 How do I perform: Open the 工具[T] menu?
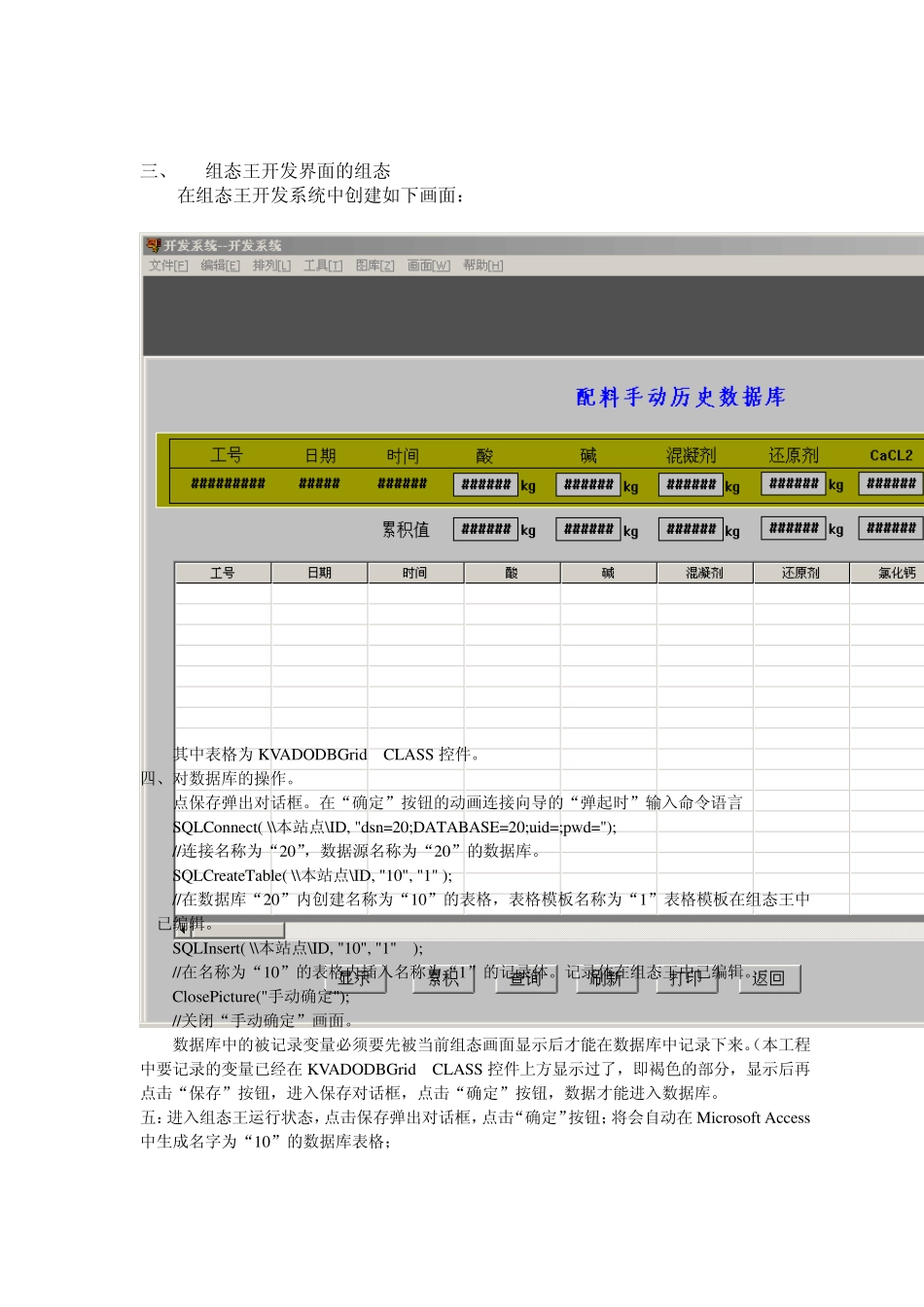(x=323, y=265)
